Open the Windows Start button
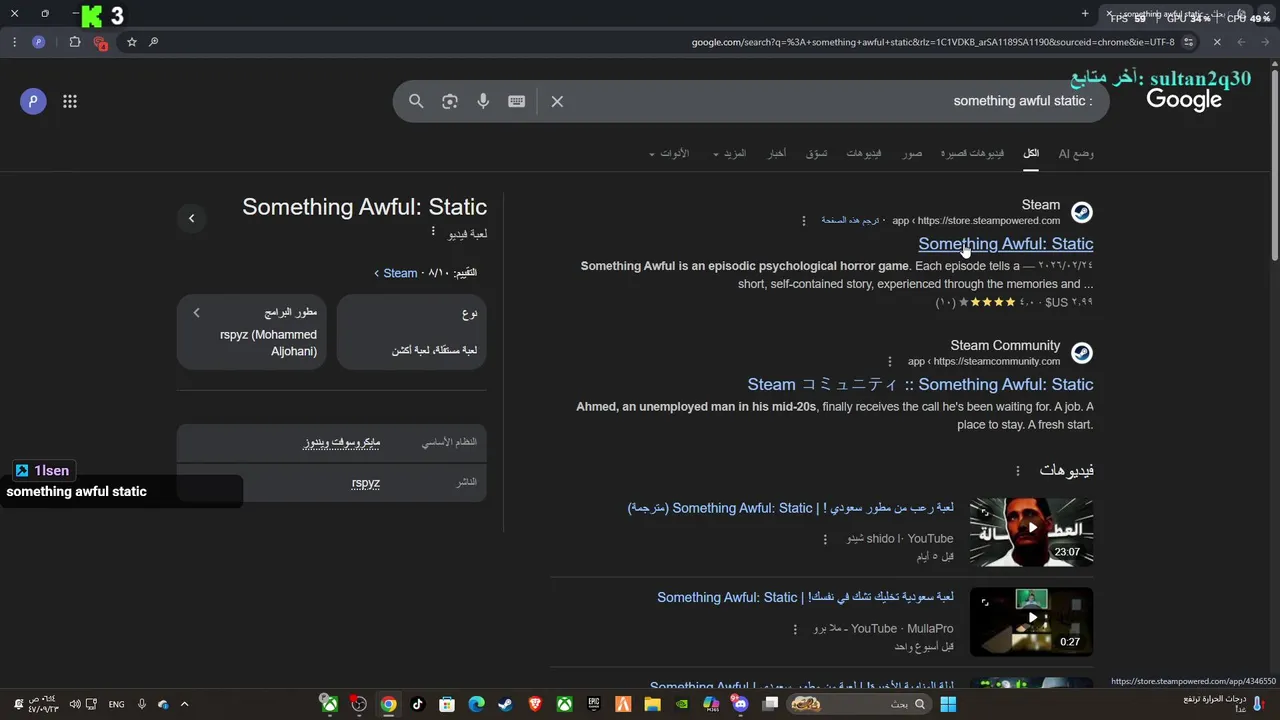Viewport: 1280px width, 720px height. [x=947, y=704]
